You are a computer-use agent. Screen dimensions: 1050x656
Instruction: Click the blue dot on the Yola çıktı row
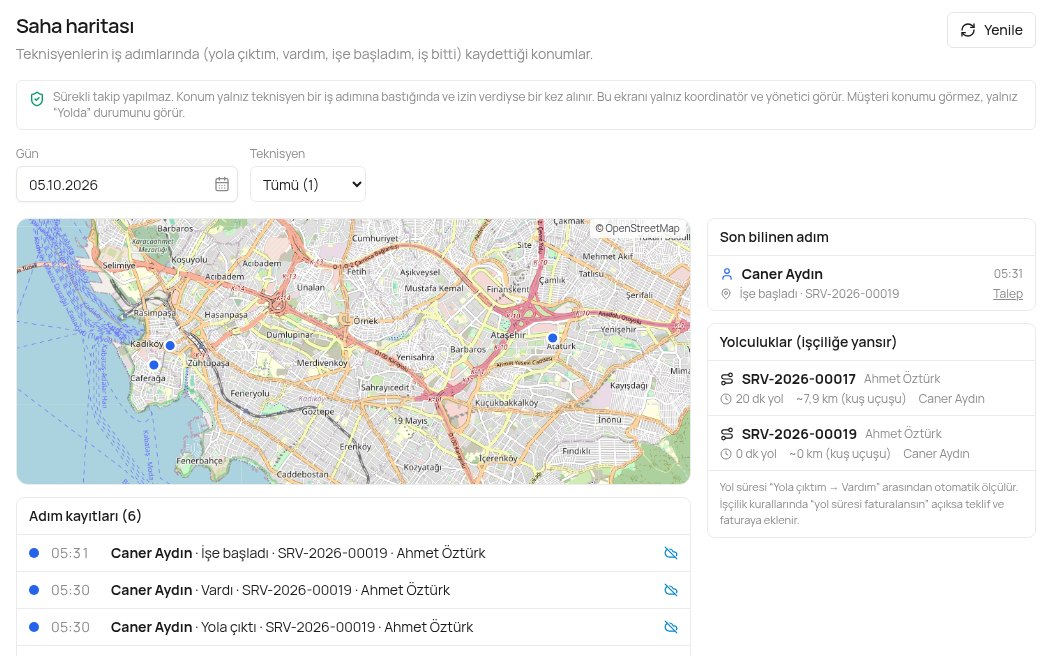pyautogui.click(x=34, y=627)
